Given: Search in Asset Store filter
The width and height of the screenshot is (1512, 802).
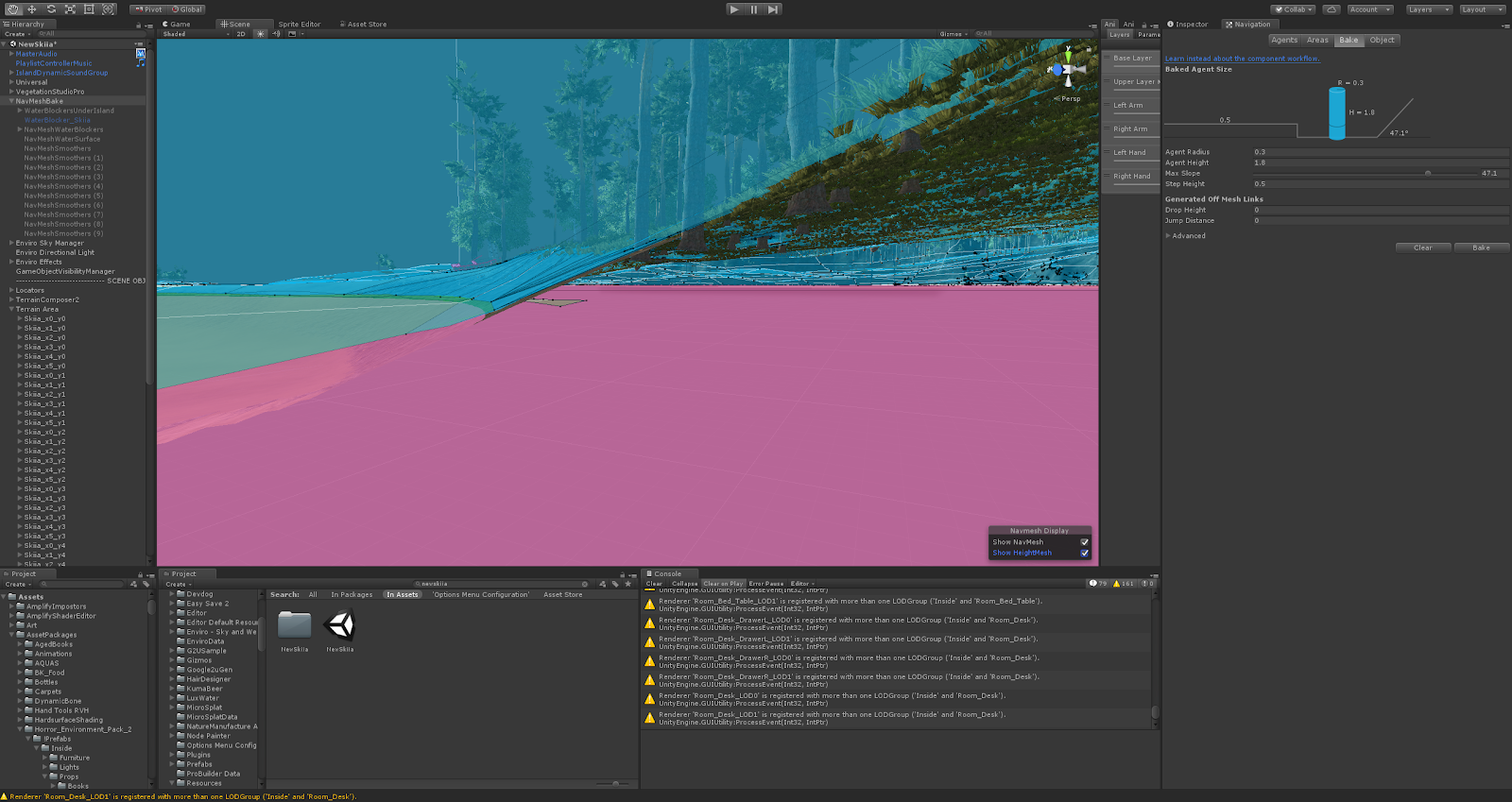Looking at the screenshot, I should [562, 595].
